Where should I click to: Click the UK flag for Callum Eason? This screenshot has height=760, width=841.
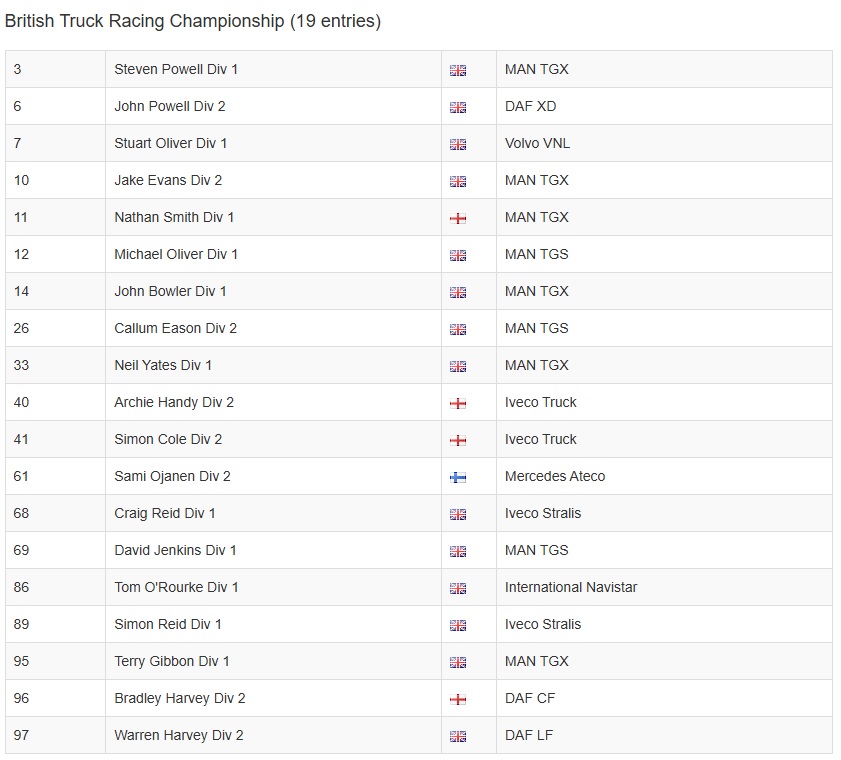458,329
